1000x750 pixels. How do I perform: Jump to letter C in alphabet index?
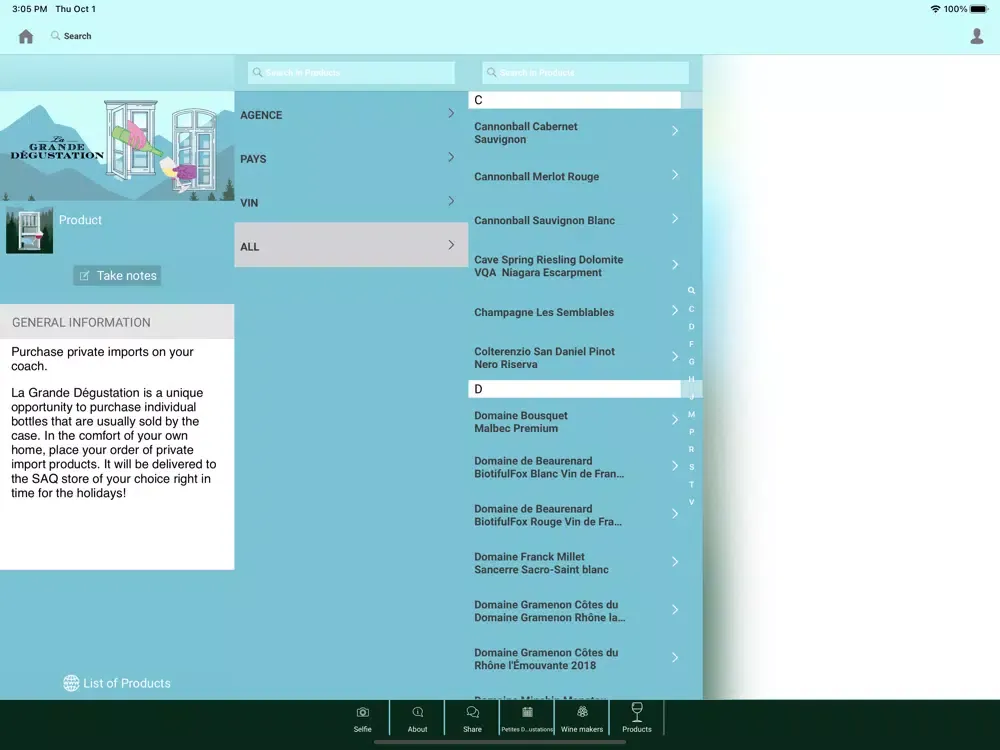(x=691, y=309)
